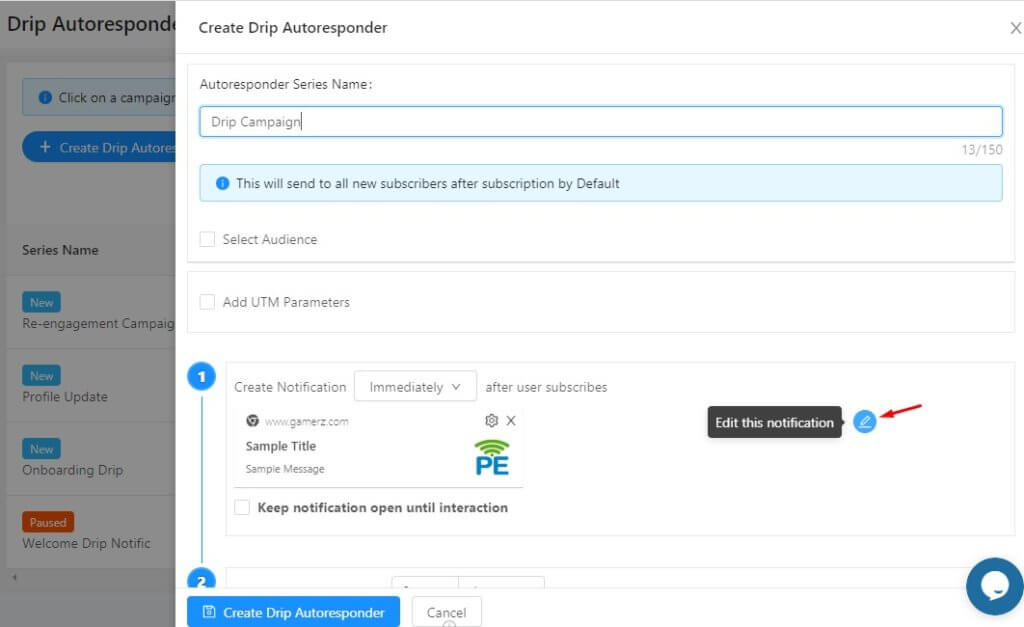Click the New badge above Profile Update
Viewport: 1024px width, 627px height.
pos(41,376)
